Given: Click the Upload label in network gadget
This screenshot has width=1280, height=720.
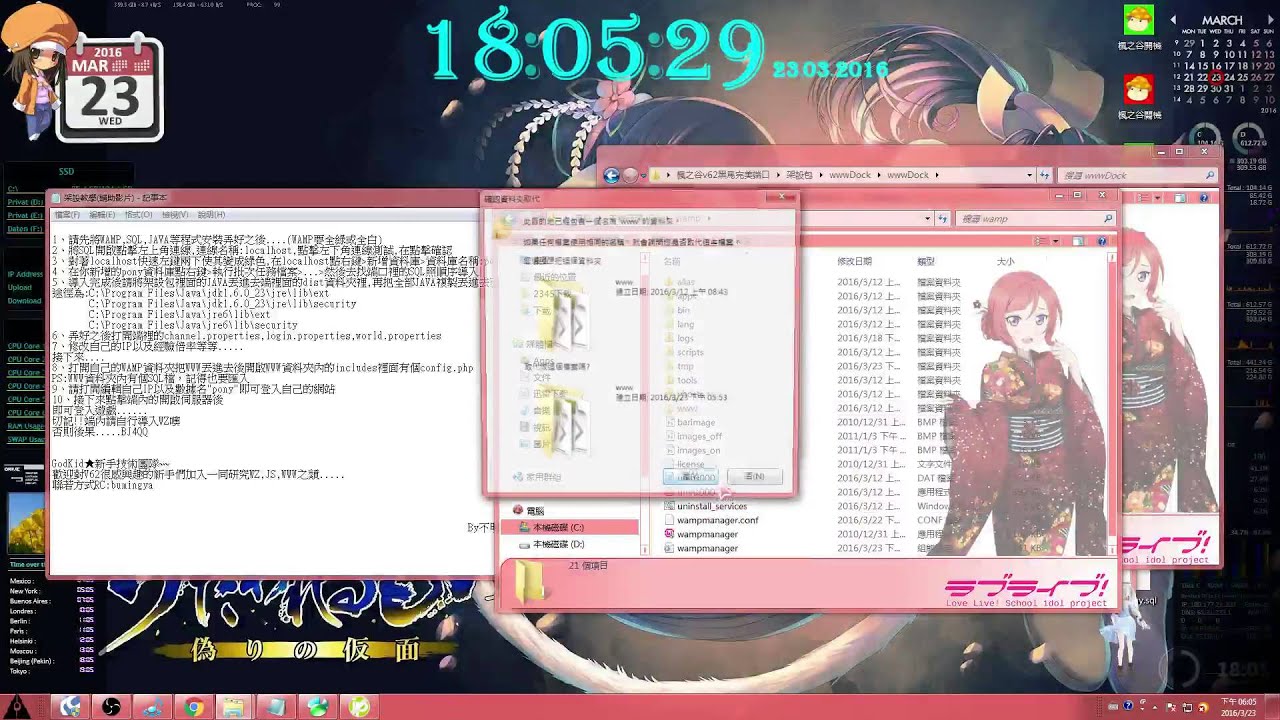Looking at the screenshot, I should (20, 287).
